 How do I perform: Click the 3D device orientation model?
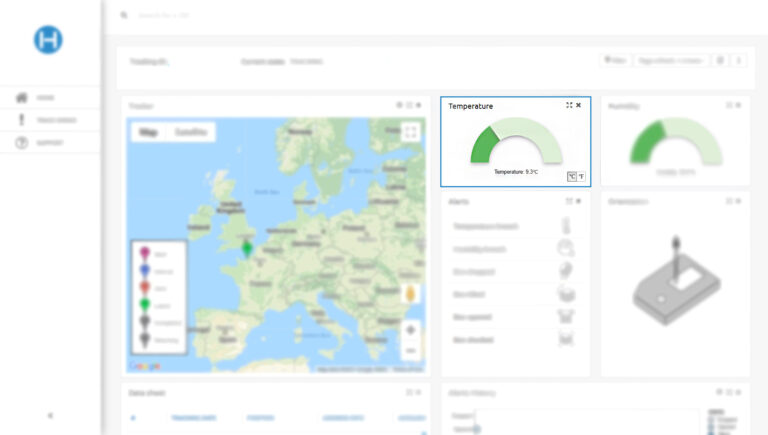coord(676,281)
